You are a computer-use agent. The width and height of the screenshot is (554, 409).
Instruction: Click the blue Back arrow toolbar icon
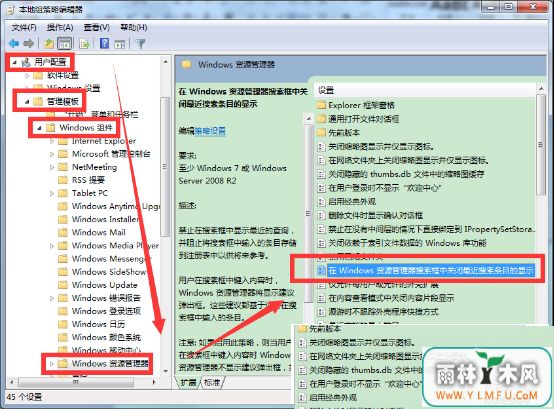point(14,43)
